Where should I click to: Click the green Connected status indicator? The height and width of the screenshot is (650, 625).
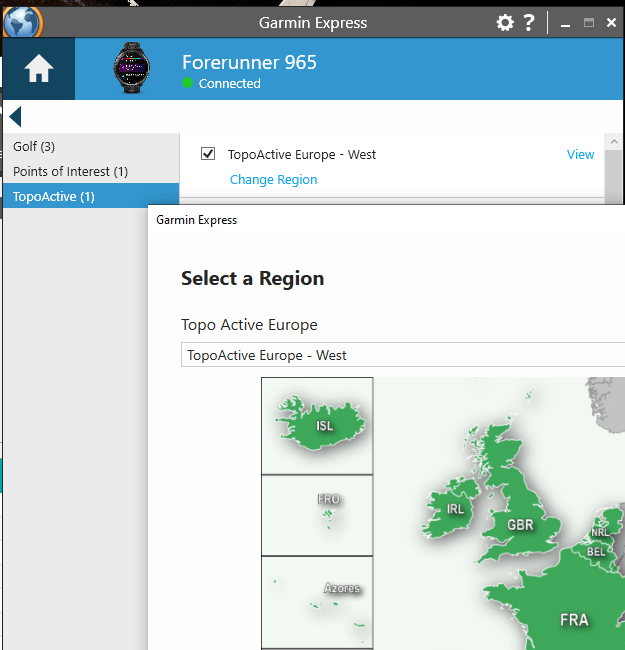(187, 83)
